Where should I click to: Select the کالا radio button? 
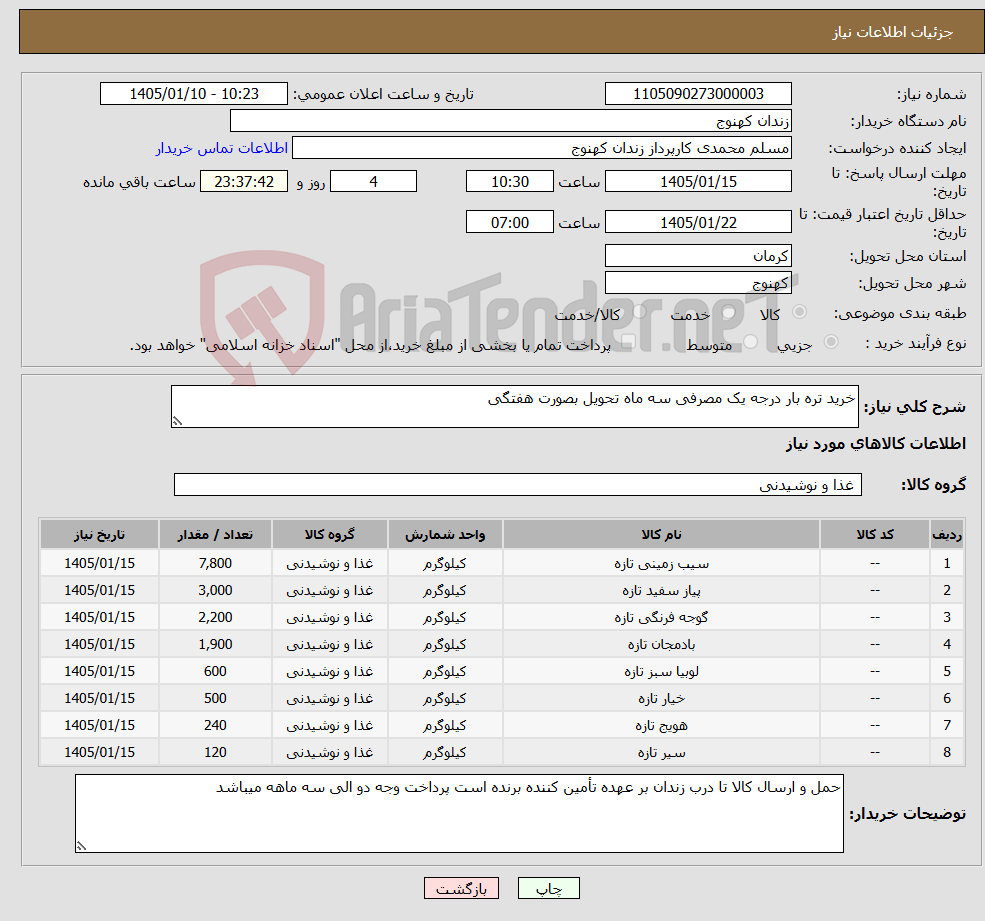coord(800,312)
